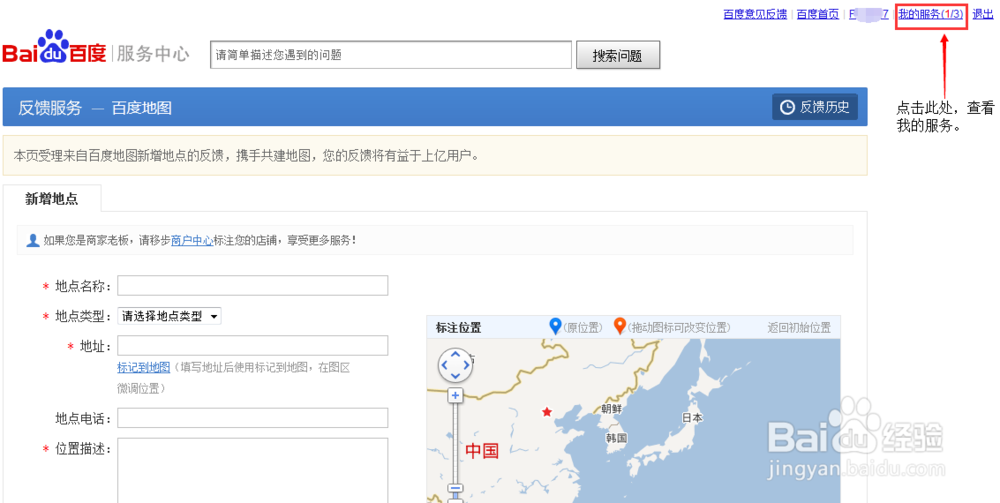
Task: Go to 百度首页 link
Action: tap(818, 14)
